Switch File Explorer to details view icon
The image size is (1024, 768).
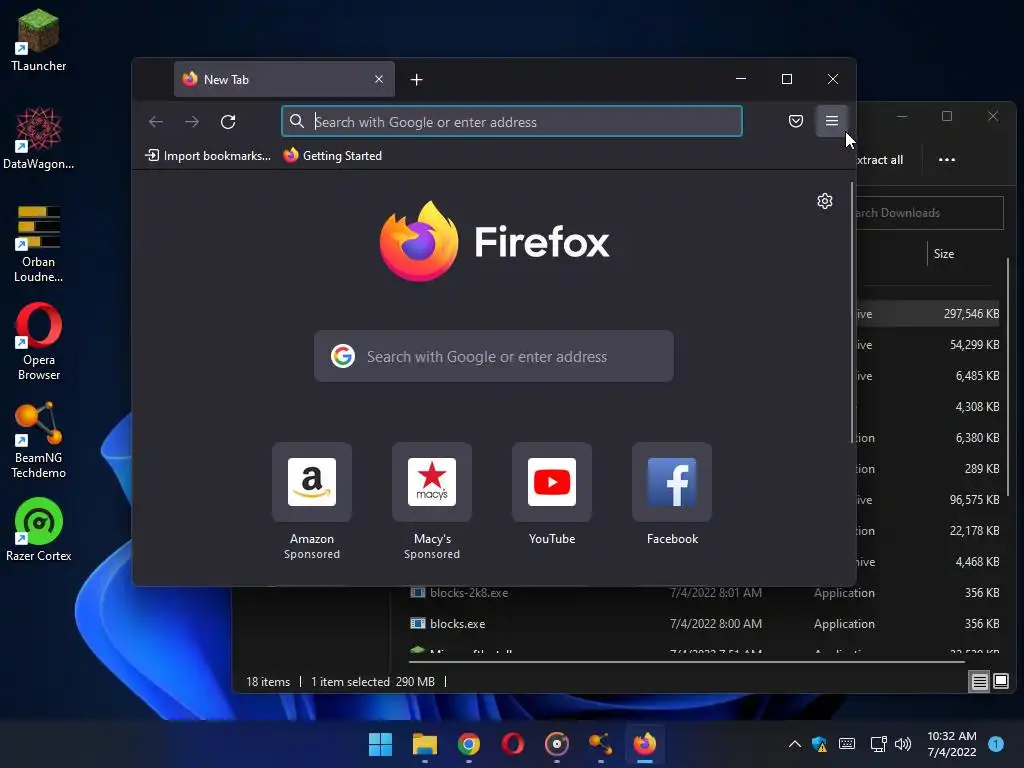(x=980, y=682)
